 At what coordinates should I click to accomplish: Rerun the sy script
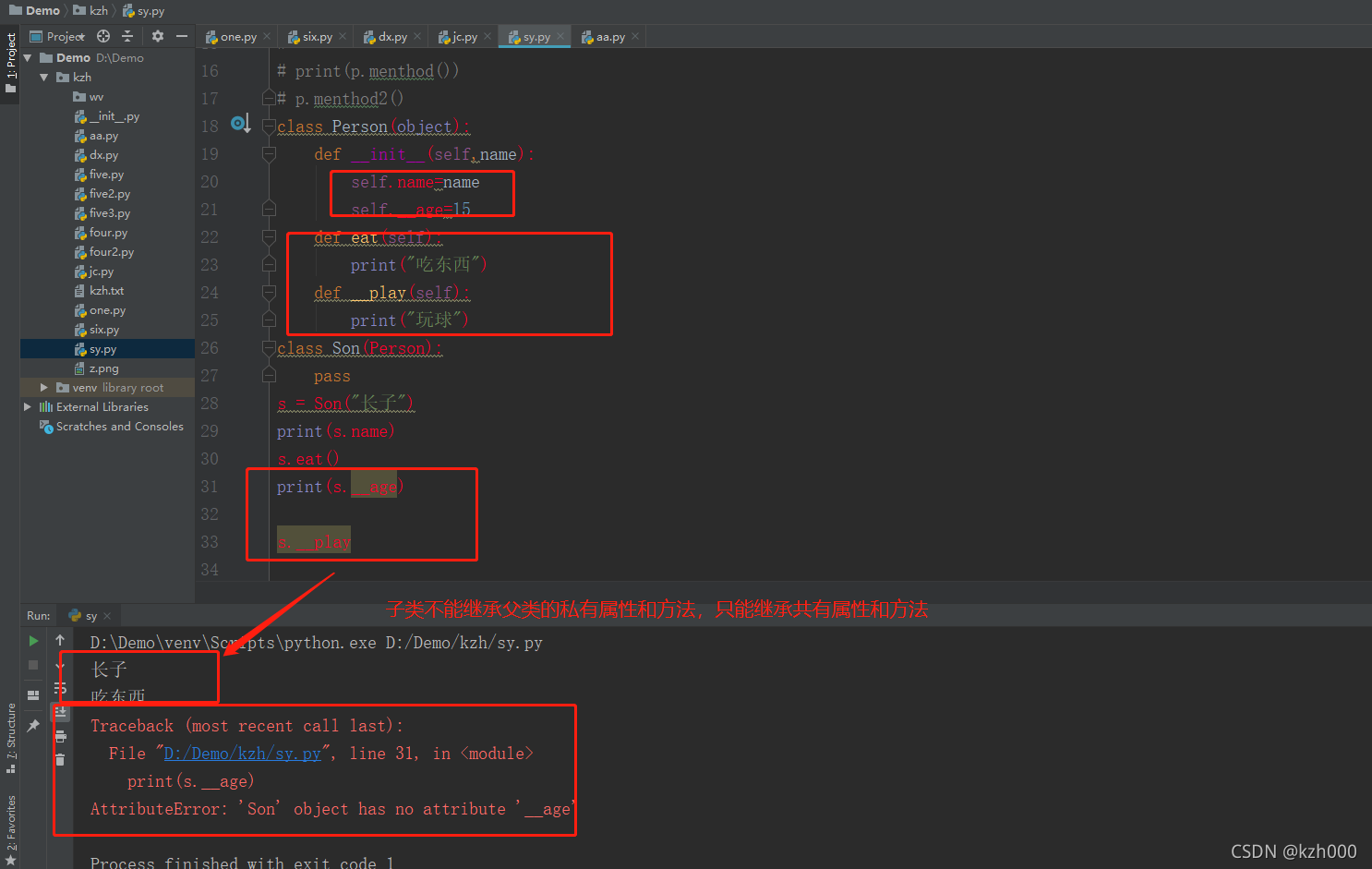[33, 641]
